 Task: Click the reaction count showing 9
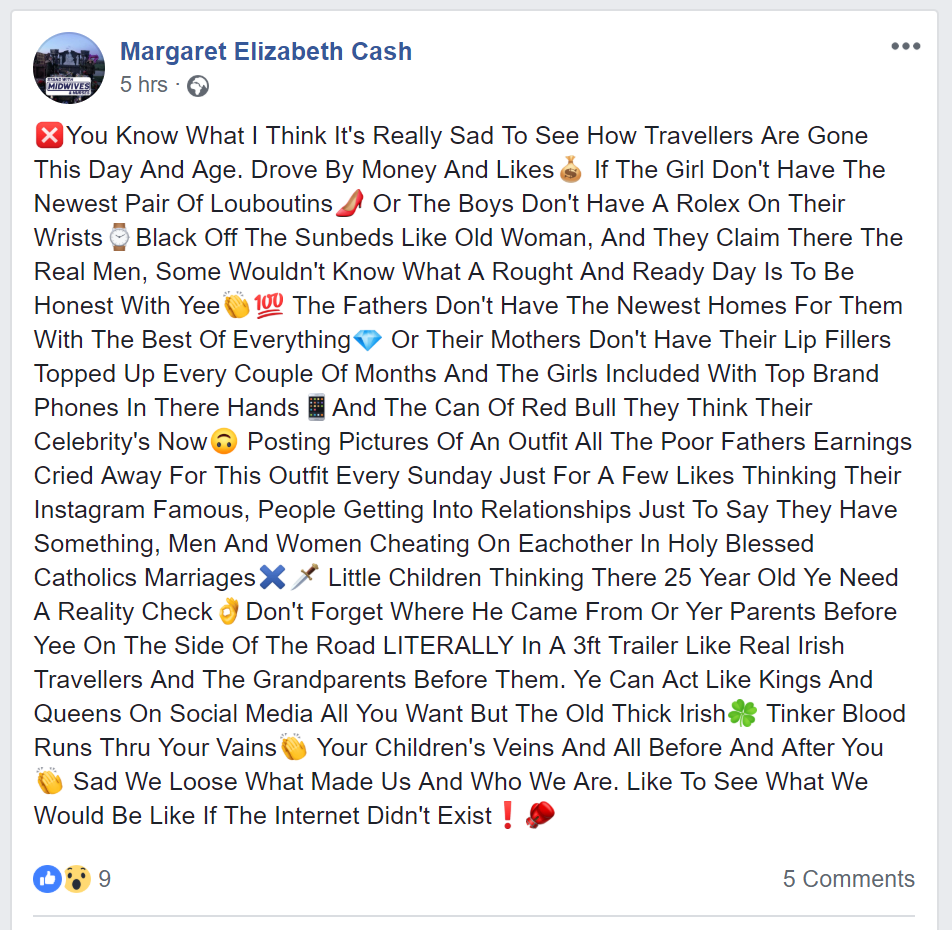pos(103,879)
